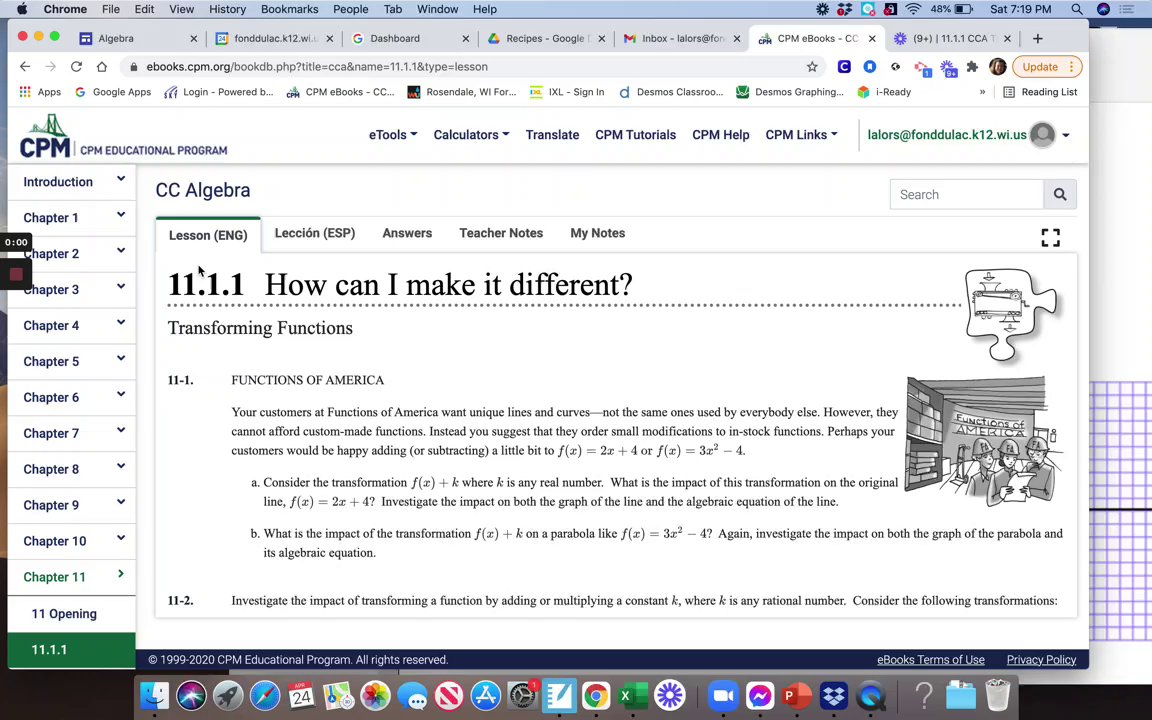Screen dimensions: 1152x720
Task: Select lesson 11.1.1 in the sidebar
Action: coord(71,649)
